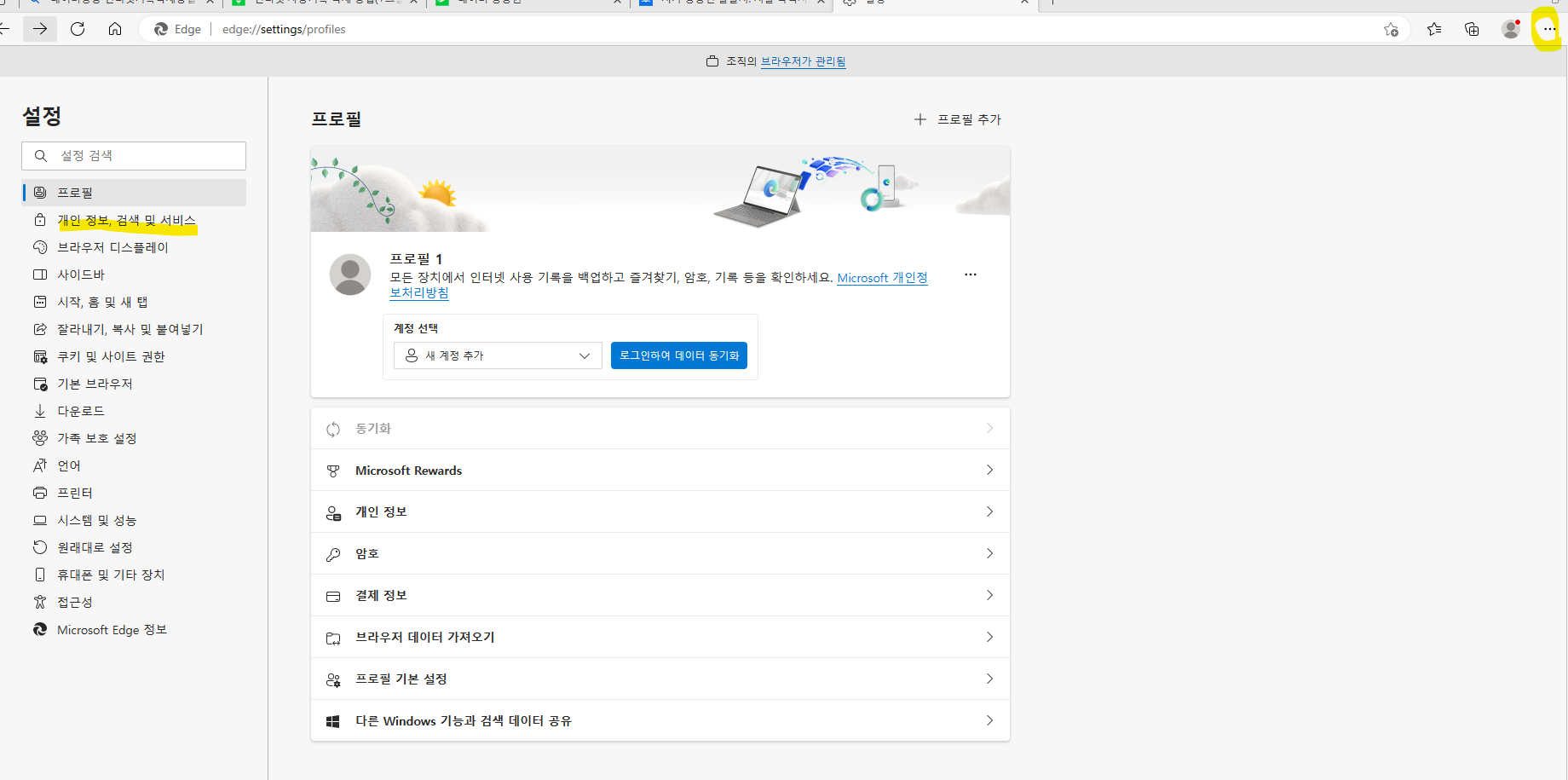The height and width of the screenshot is (780, 1568).
Task: Click the download arrow icon in sidebar
Action: (40, 411)
